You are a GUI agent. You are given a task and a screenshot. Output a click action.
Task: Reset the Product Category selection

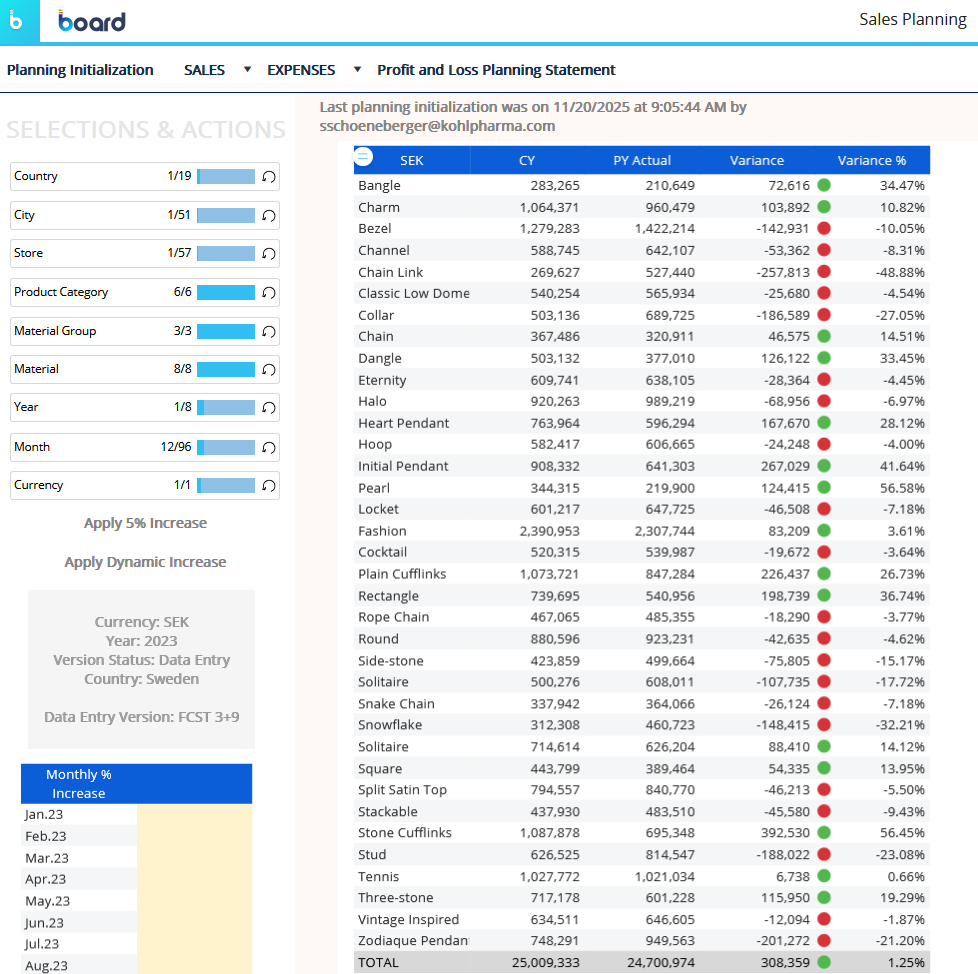click(269, 292)
